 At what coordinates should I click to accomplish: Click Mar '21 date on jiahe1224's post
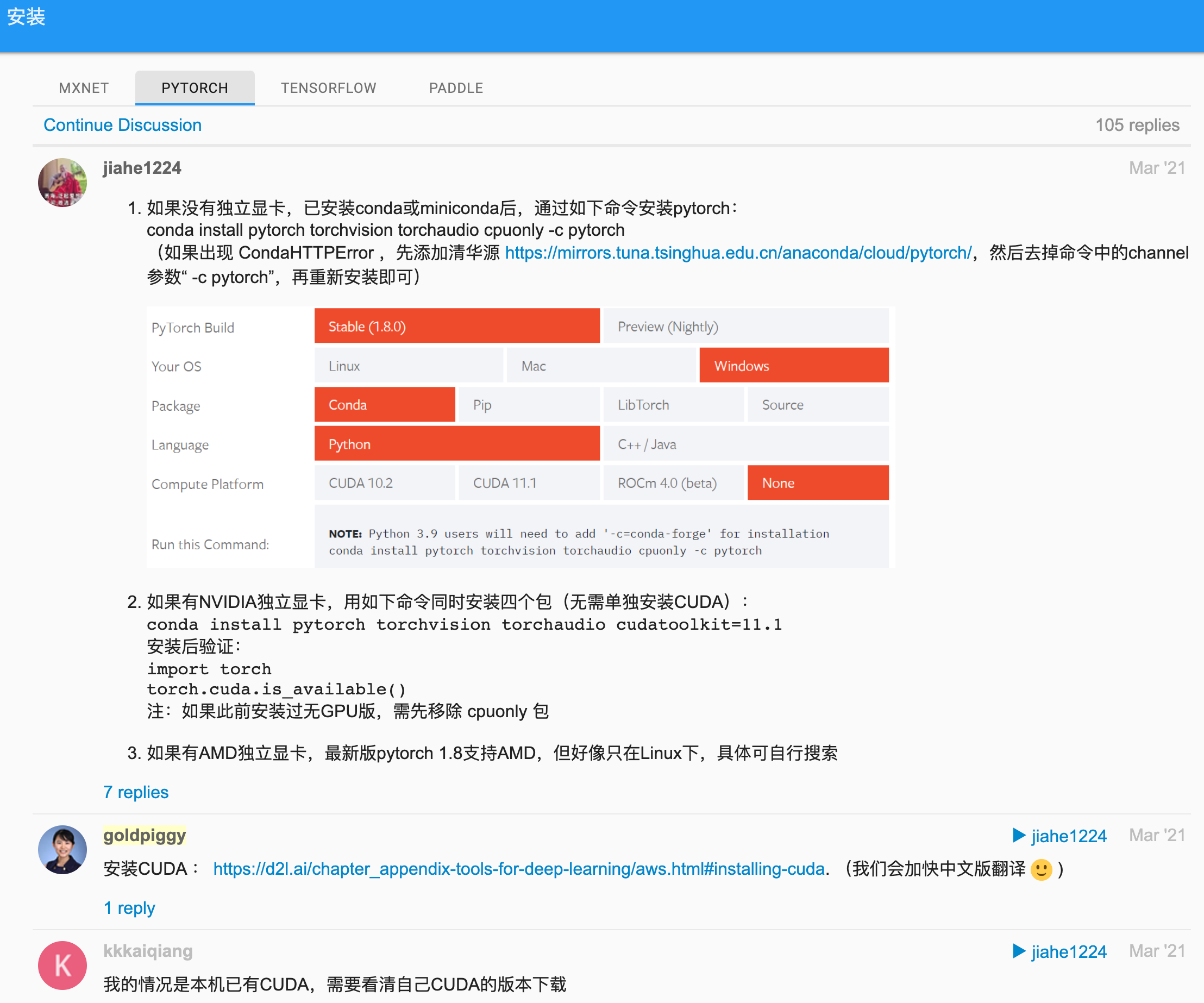click(1157, 168)
